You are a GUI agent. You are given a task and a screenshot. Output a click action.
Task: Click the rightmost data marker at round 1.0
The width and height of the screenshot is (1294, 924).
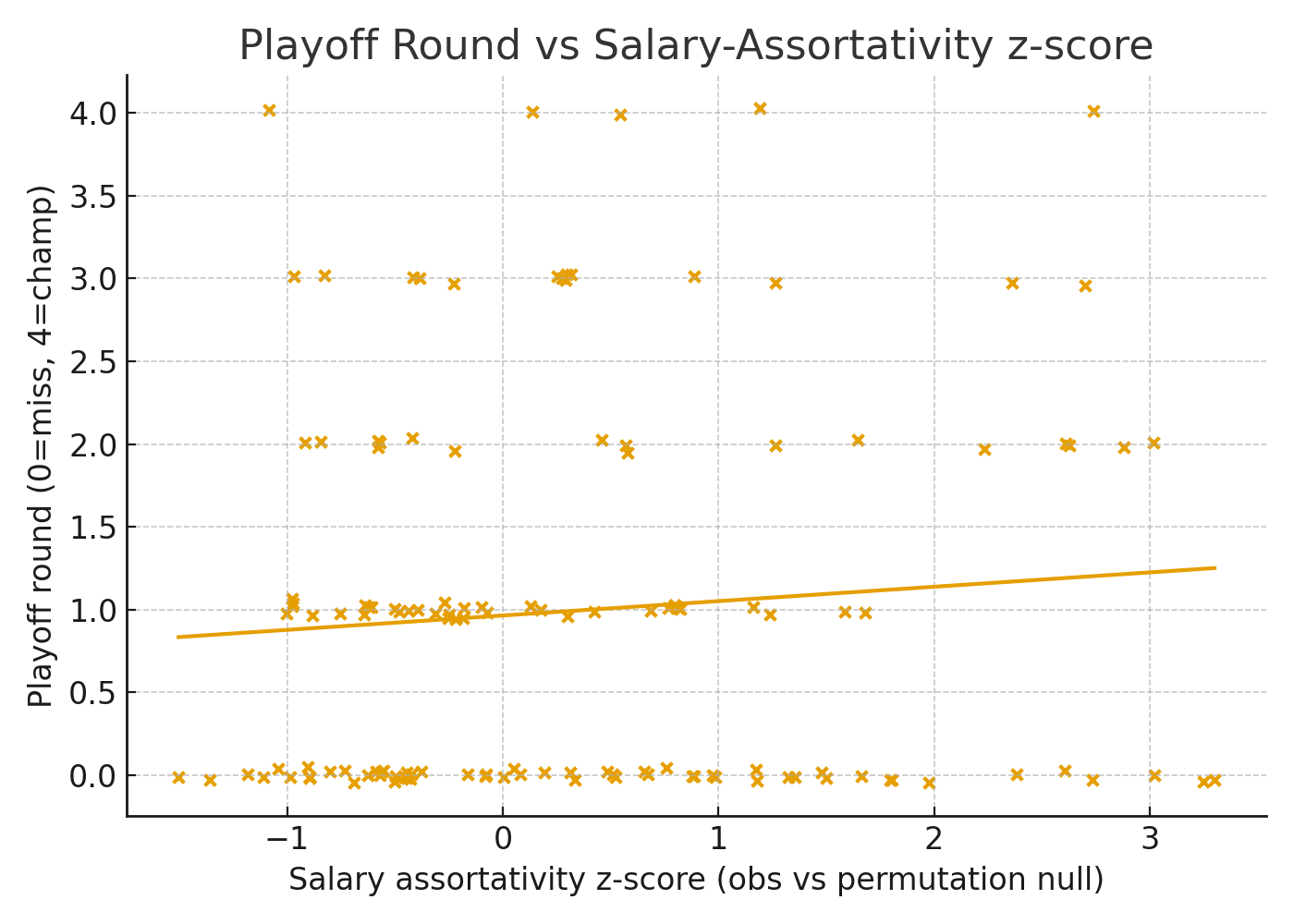pyautogui.click(x=865, y=614)
